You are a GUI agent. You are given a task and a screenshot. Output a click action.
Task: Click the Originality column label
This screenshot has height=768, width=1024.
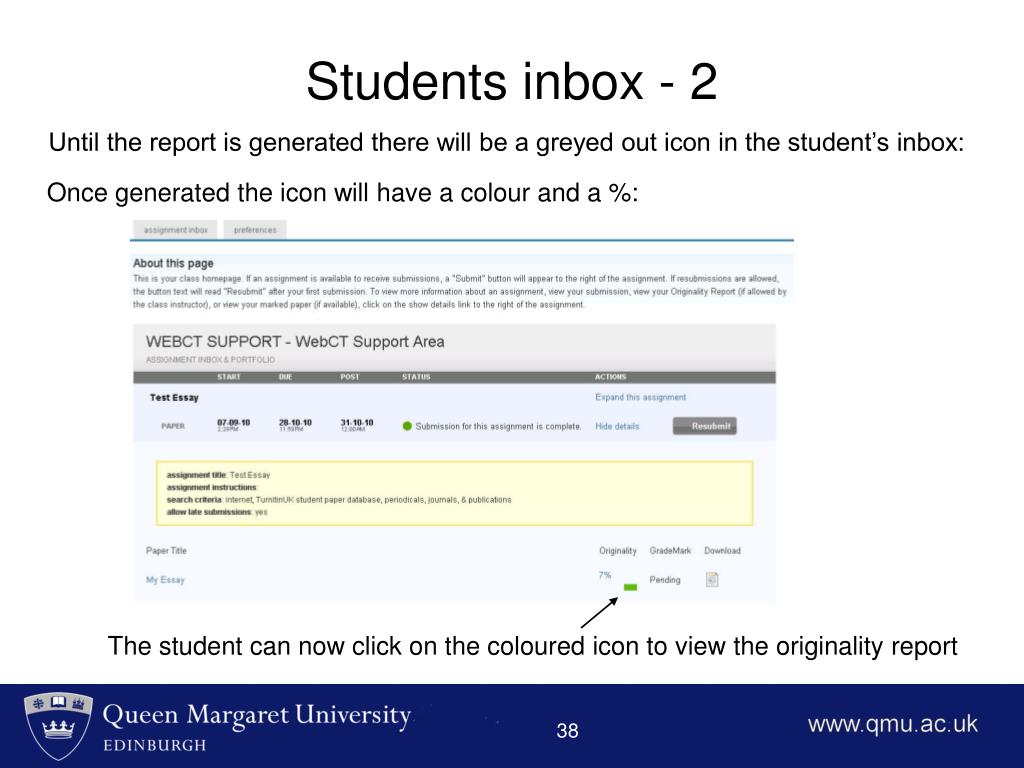coord(618,551)
